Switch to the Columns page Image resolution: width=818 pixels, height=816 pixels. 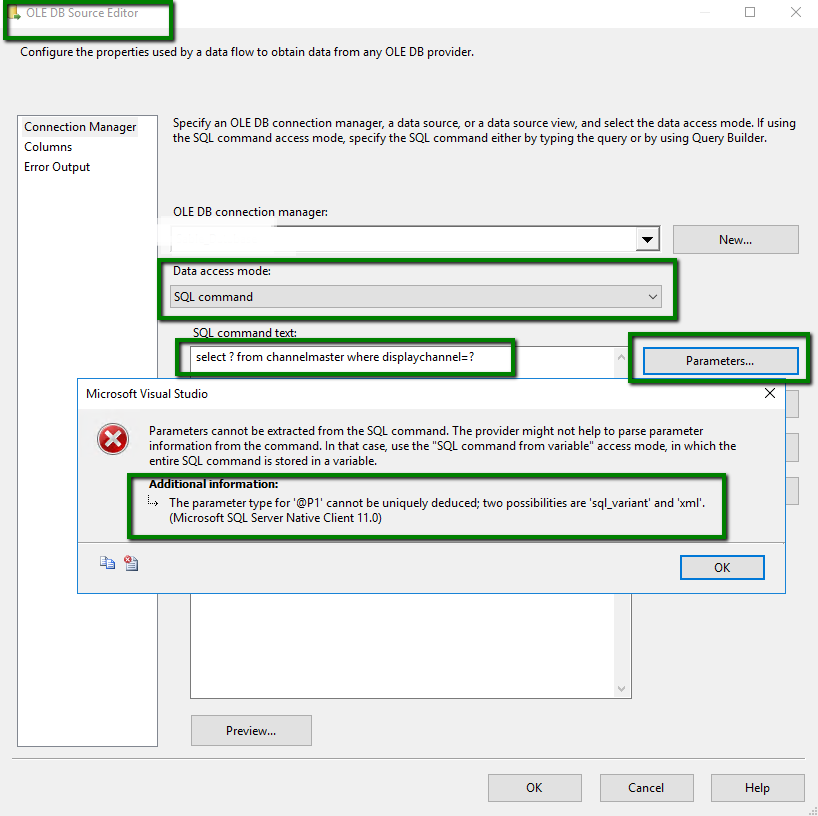click(x=48, y=147)
